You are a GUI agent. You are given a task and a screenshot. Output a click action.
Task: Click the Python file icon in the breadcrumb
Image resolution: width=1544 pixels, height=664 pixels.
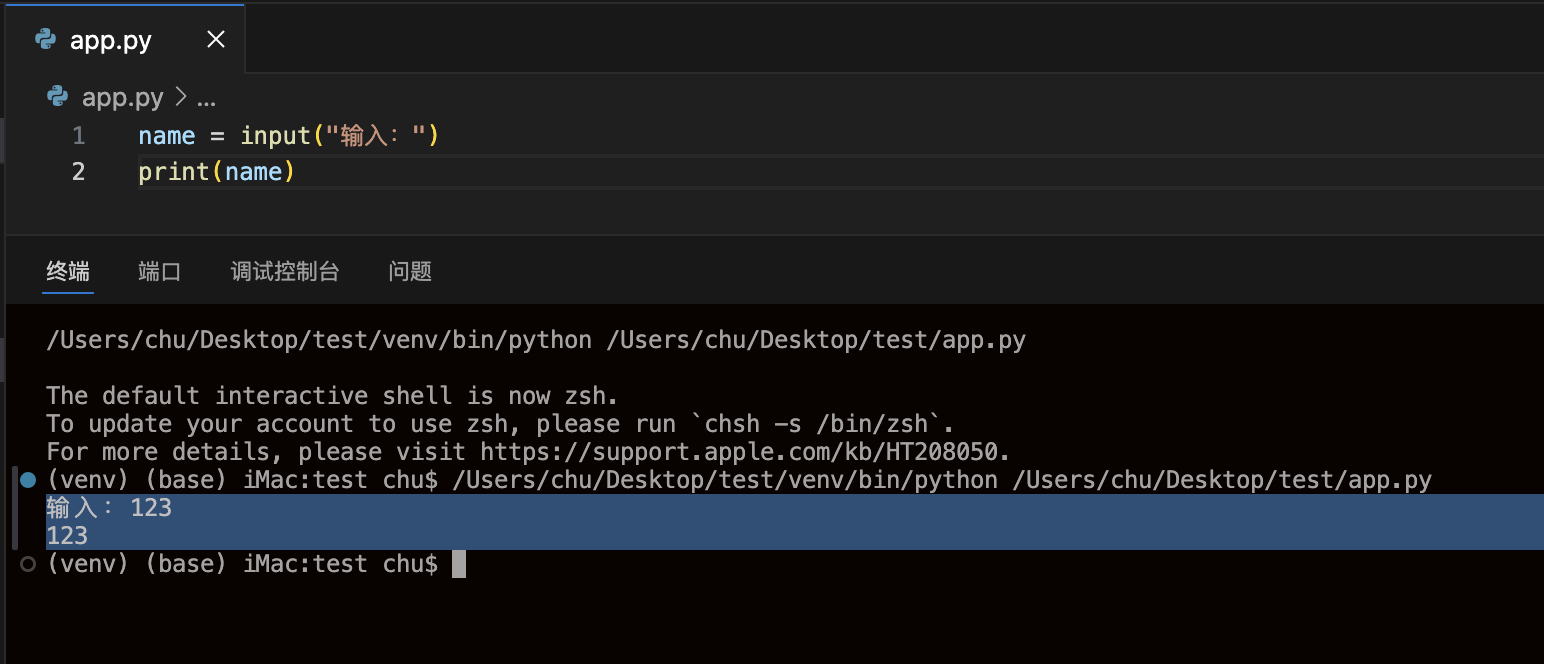tap(58, 97)
